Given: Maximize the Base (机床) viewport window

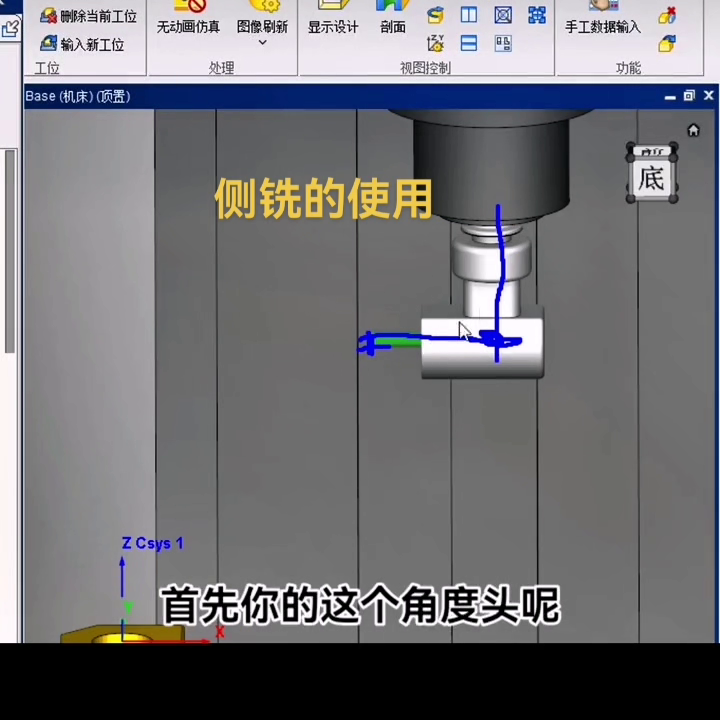Looking at the screenshot, I should pyautogui.click(x=689, y=96).
